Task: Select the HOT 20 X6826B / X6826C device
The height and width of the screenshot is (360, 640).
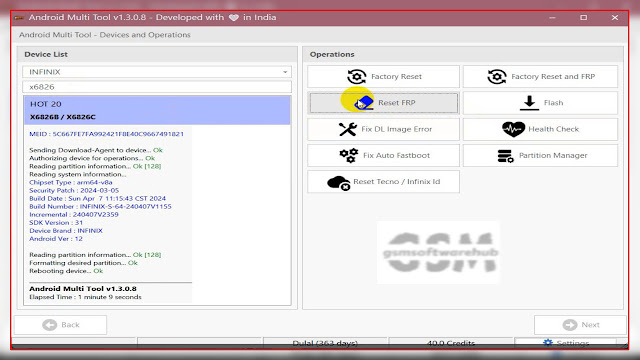Action: (x=157, y=110)
